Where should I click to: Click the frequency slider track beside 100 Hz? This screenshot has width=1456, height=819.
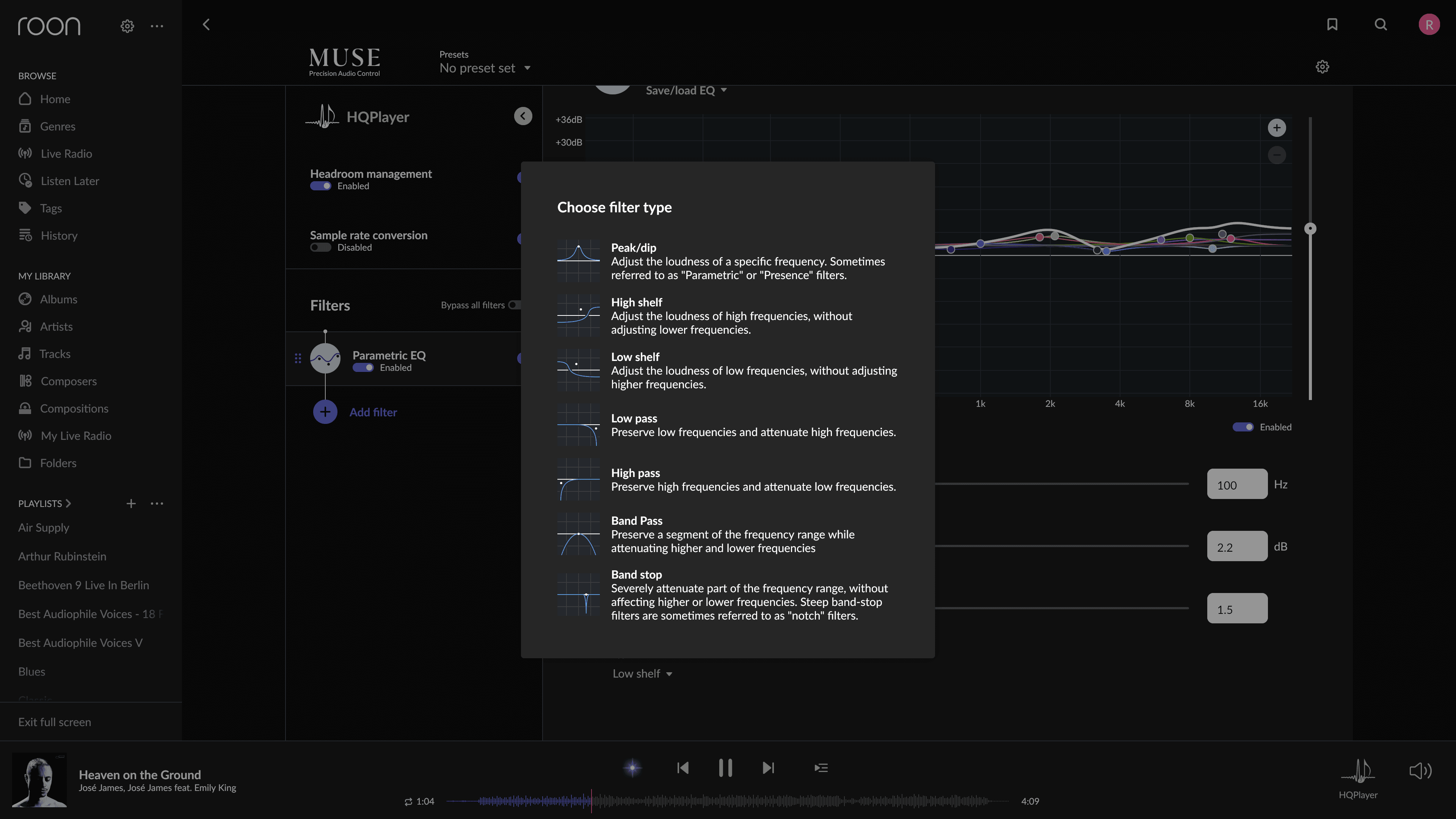click(x=1062, y=484)
